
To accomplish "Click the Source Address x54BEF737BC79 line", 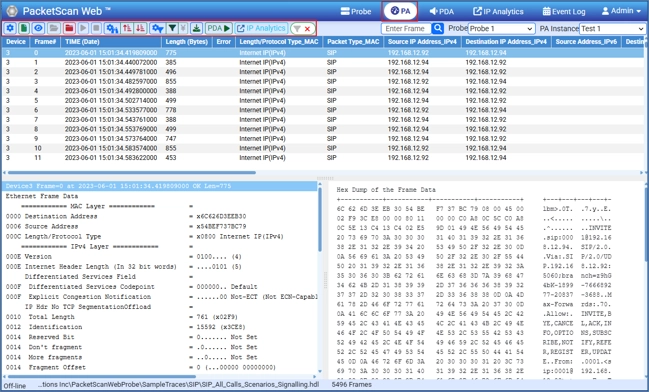I will [x=160, y=226].
